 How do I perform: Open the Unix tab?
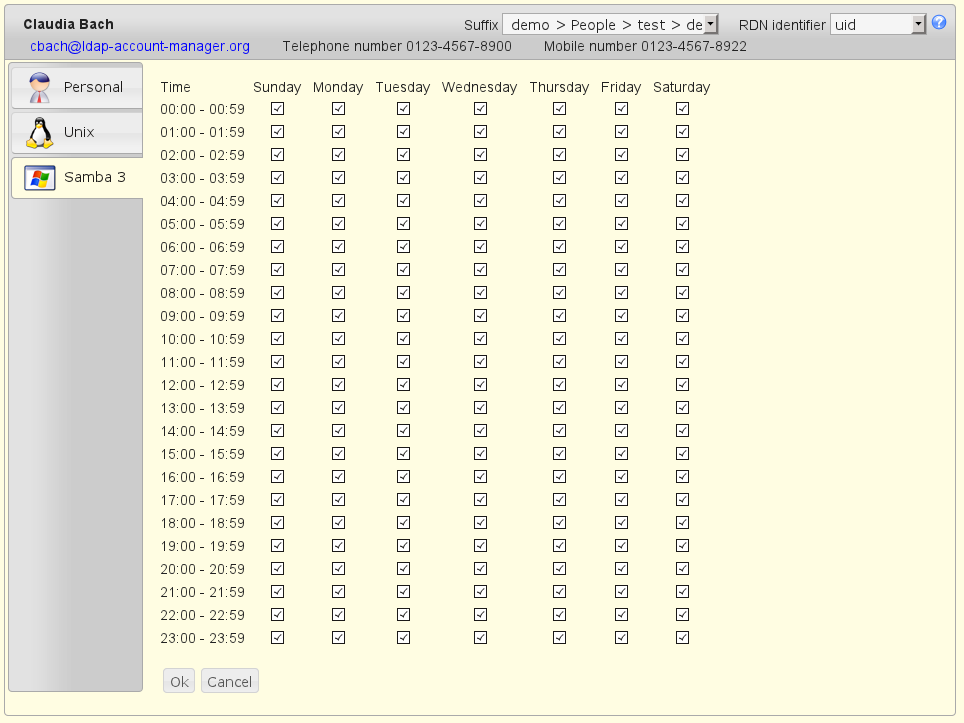pyautogui.click(x=78, y=132)
